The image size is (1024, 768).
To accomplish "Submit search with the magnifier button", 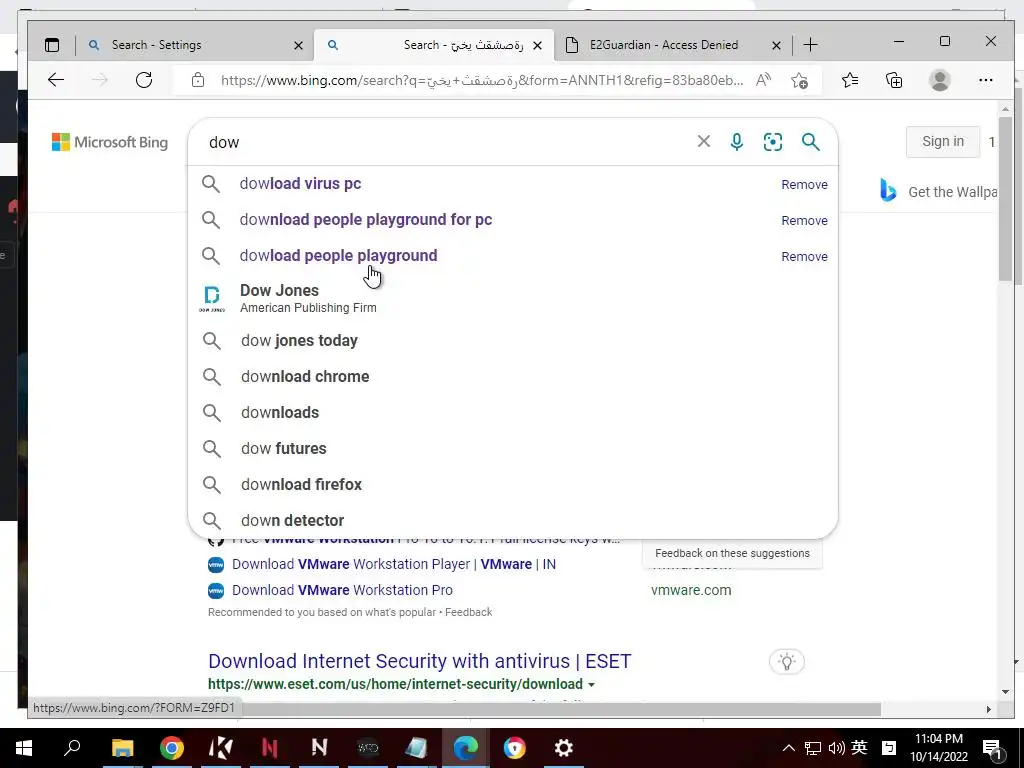I will point(810,142).
